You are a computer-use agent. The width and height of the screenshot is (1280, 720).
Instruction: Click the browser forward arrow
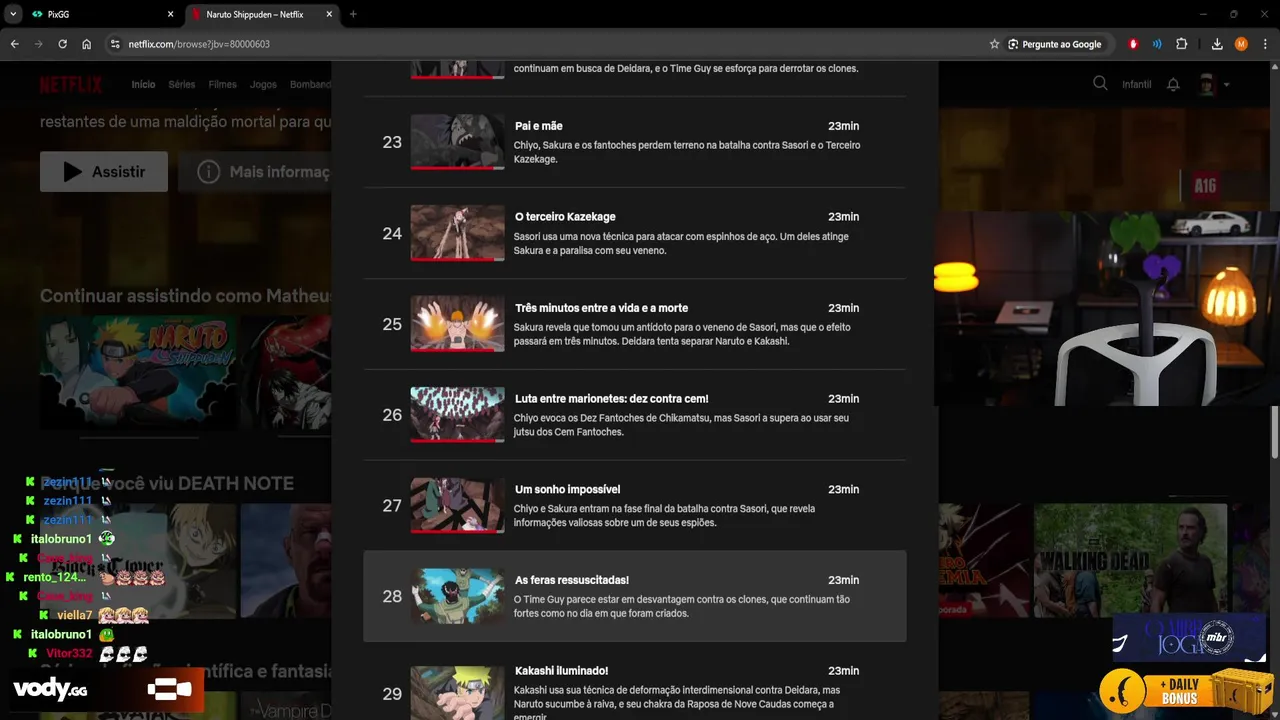(39, 44)
